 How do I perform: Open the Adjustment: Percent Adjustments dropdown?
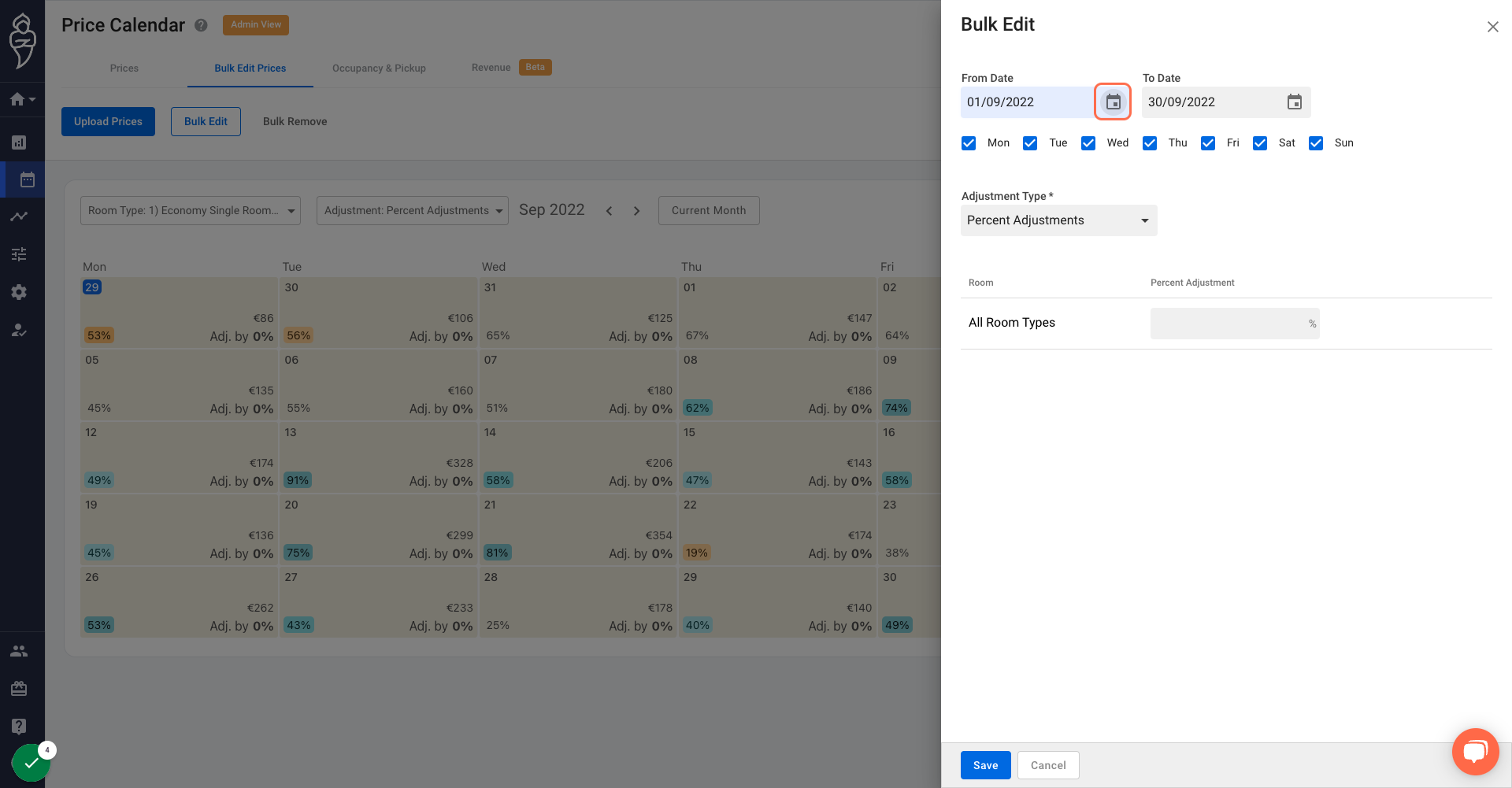click(413, 211)
